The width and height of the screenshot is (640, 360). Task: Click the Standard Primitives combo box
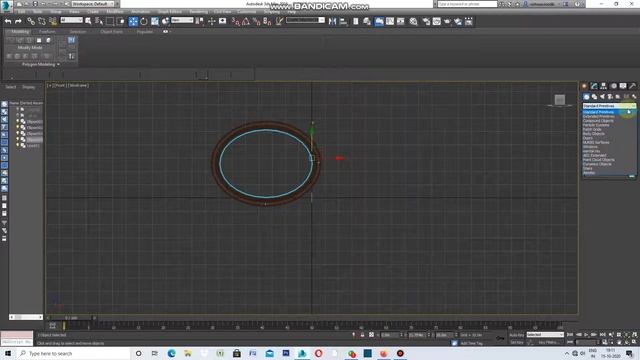pos(609,106)
